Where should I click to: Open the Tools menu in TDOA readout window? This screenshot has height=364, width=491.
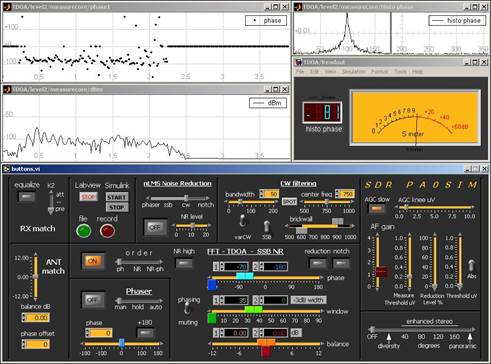[400, 71]
